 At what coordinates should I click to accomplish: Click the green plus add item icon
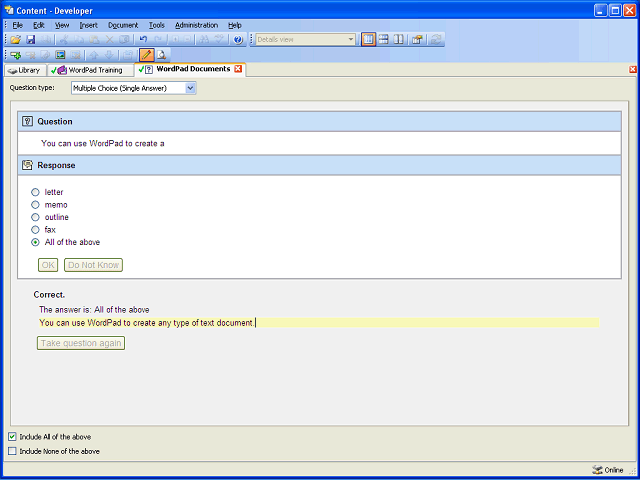click(16, 55)
